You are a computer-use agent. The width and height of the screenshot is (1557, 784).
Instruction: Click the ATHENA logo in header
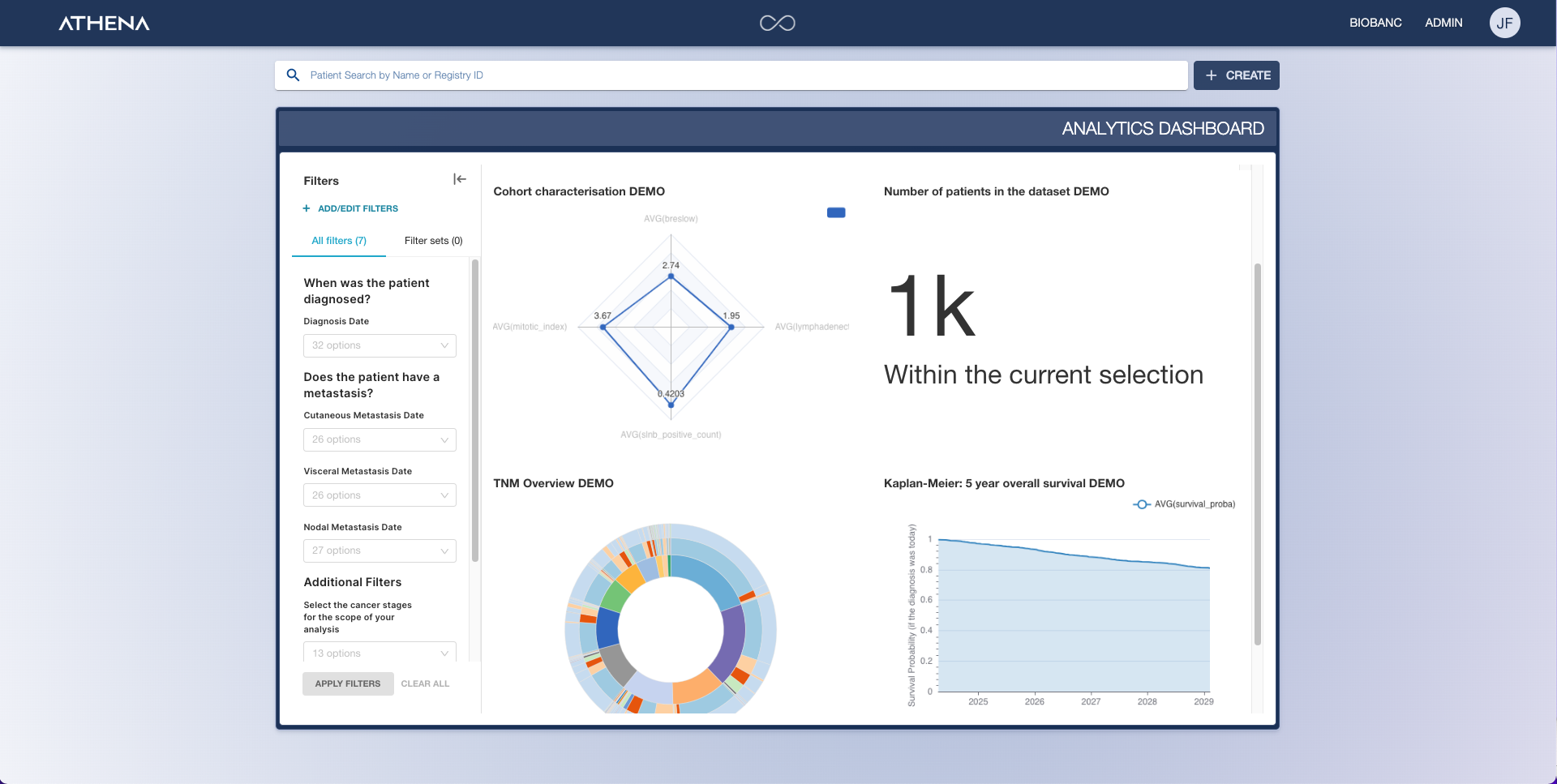click(x=104, y=24)
